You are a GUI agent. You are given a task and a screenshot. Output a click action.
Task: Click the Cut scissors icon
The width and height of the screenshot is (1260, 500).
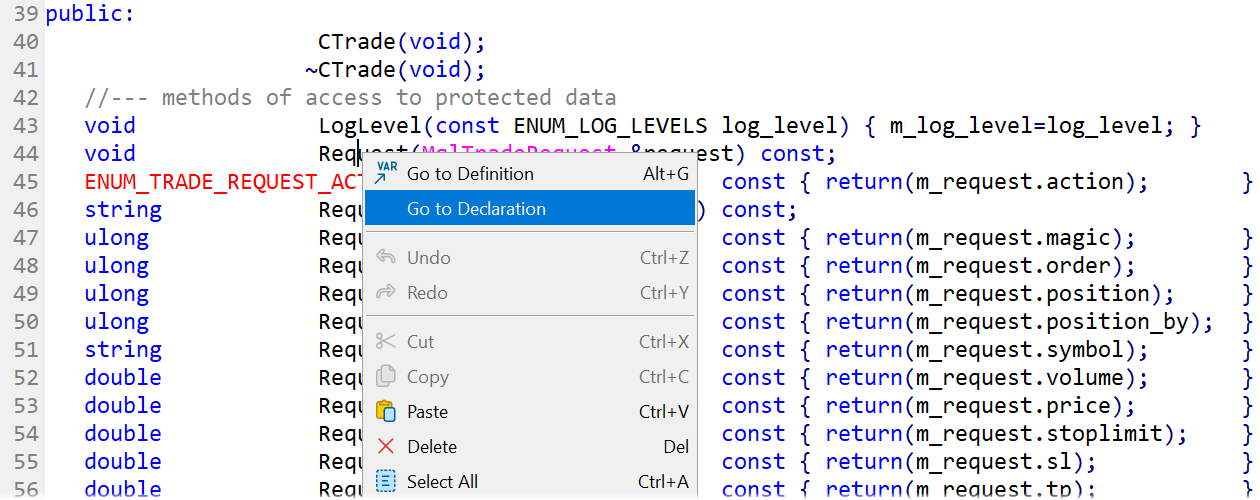coord(385,342)
